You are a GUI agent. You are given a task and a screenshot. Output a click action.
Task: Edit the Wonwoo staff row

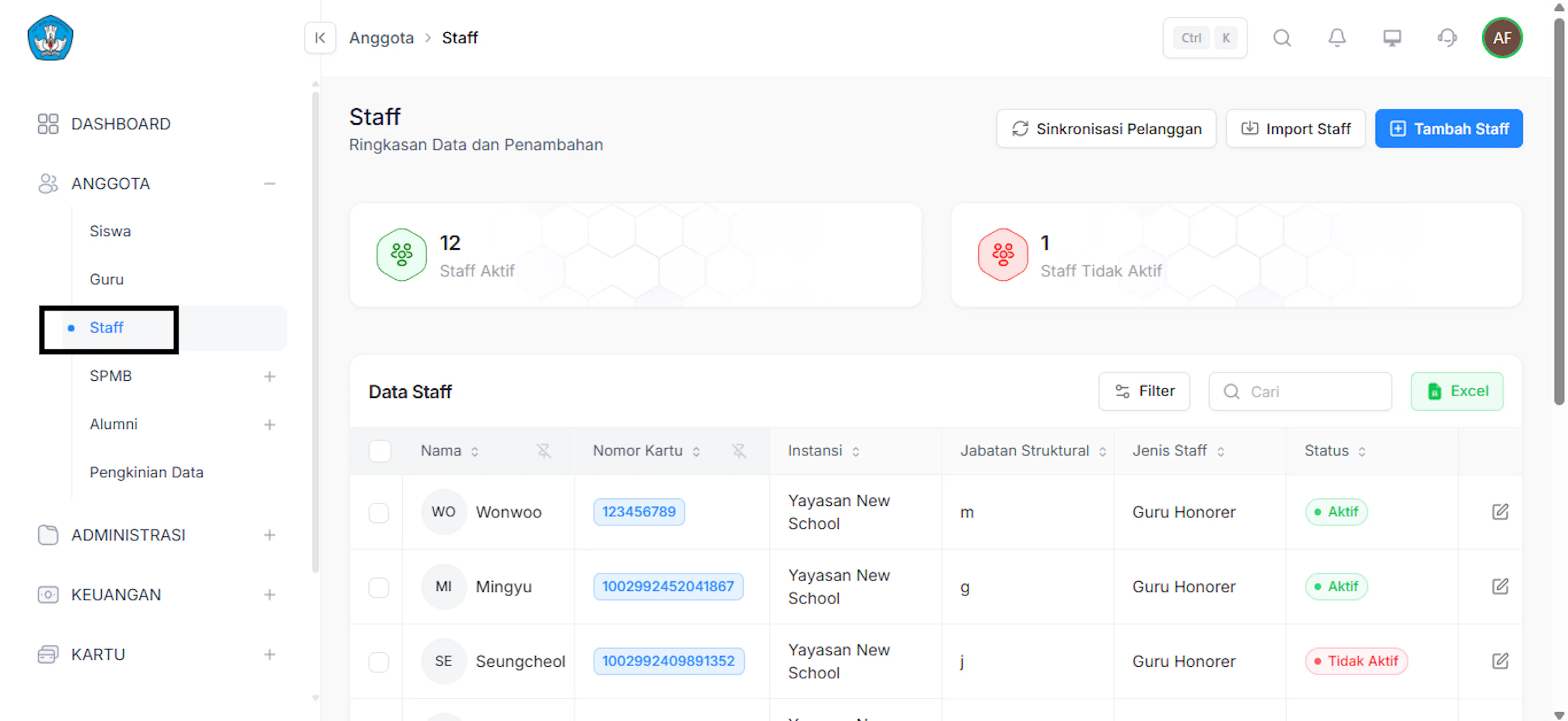tap(1501, 511)
